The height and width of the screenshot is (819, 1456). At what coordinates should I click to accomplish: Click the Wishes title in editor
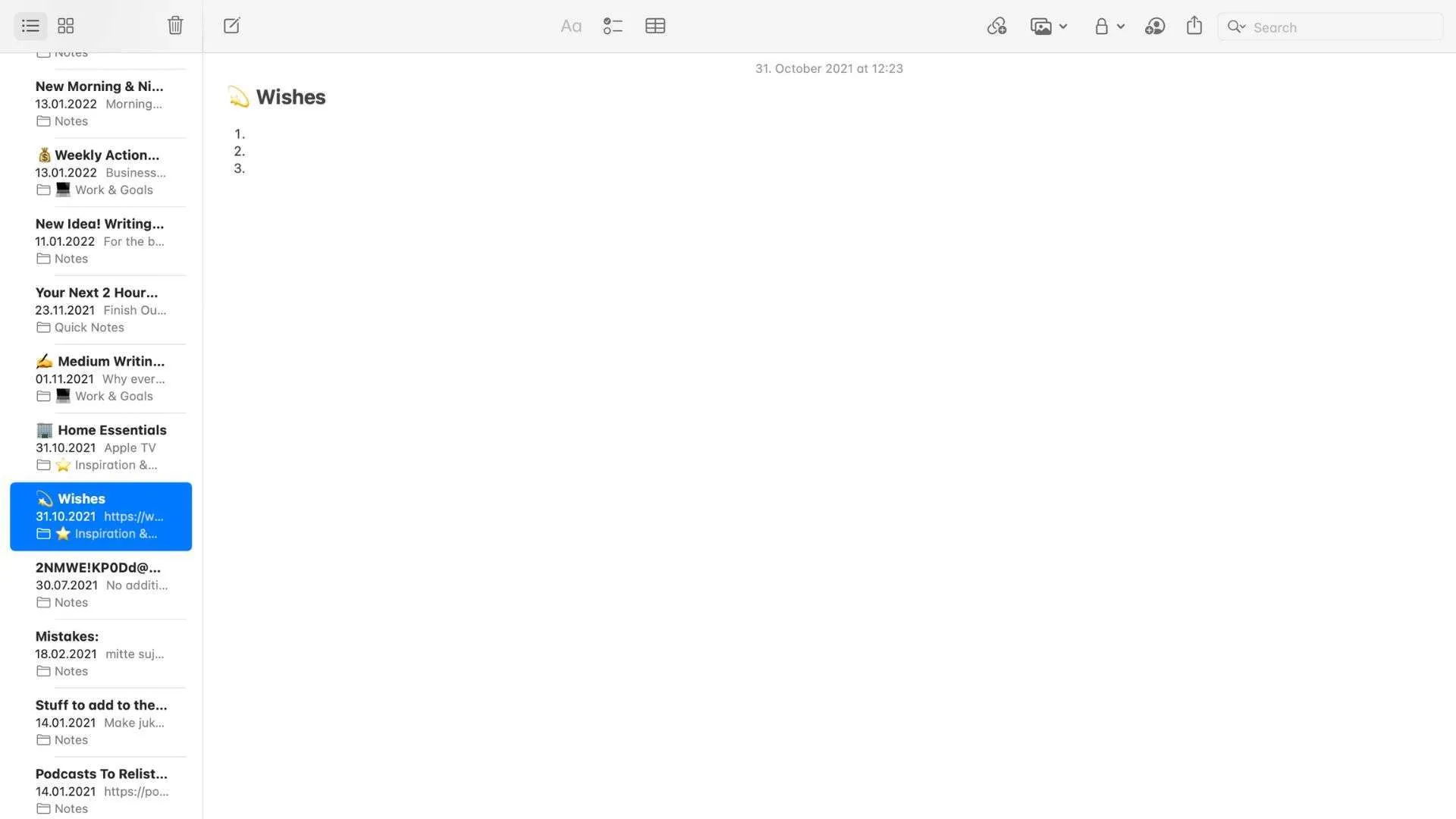click(290, 97)
